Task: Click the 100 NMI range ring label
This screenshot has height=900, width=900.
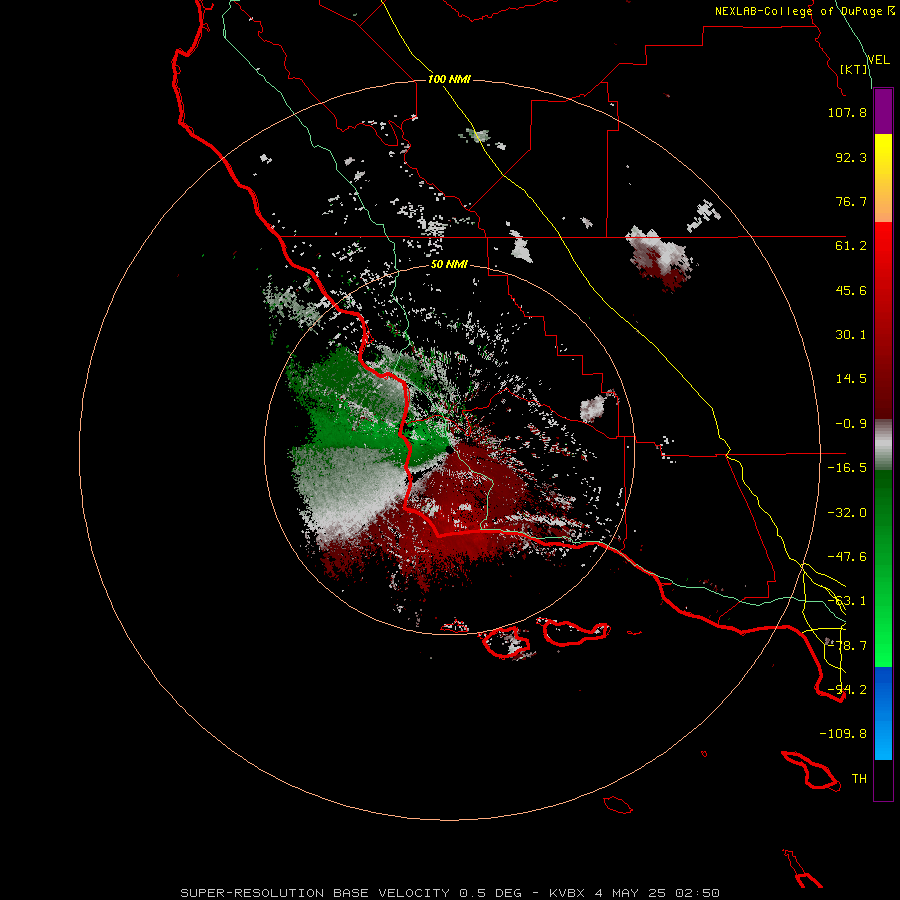Action: (x=449, y=79)
